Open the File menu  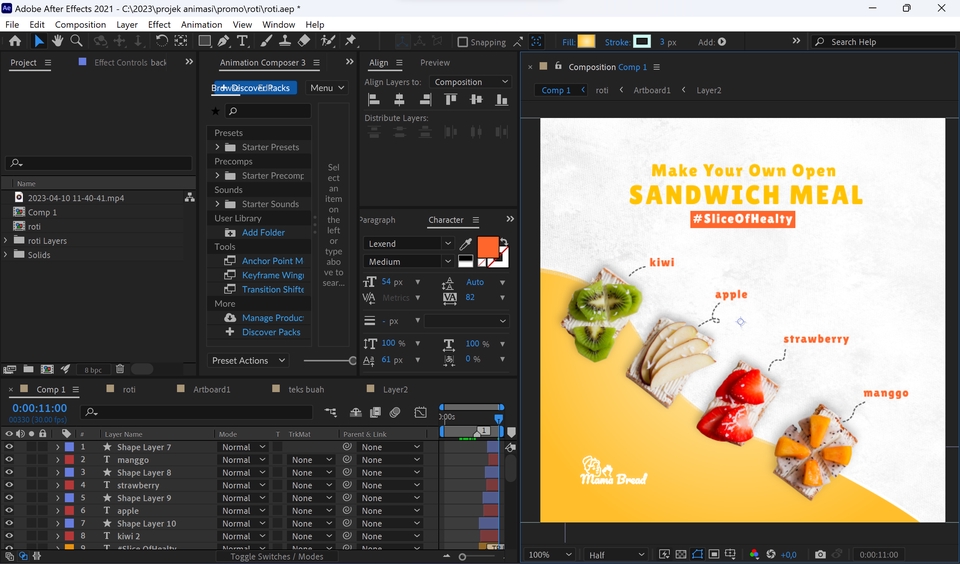(12, 24)
